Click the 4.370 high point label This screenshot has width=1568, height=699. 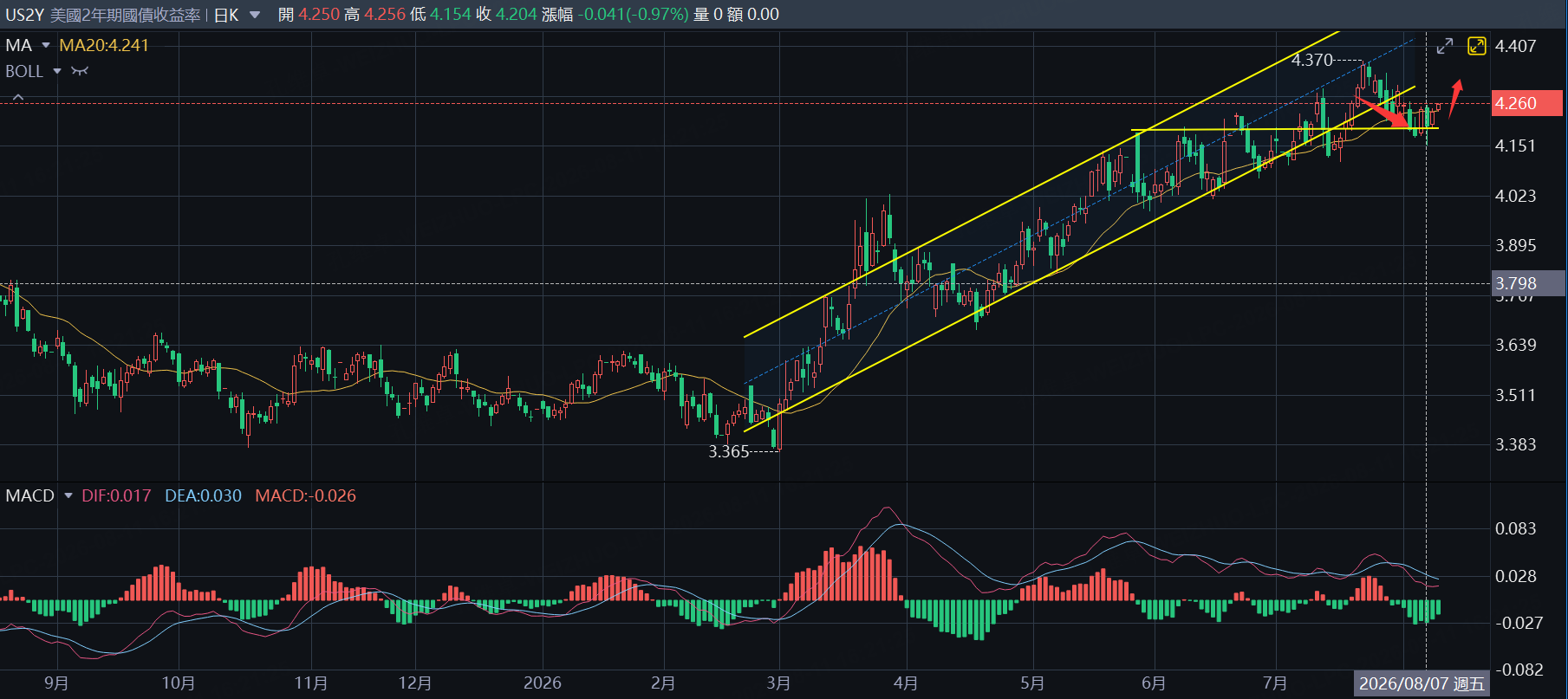coord(1312,60)
